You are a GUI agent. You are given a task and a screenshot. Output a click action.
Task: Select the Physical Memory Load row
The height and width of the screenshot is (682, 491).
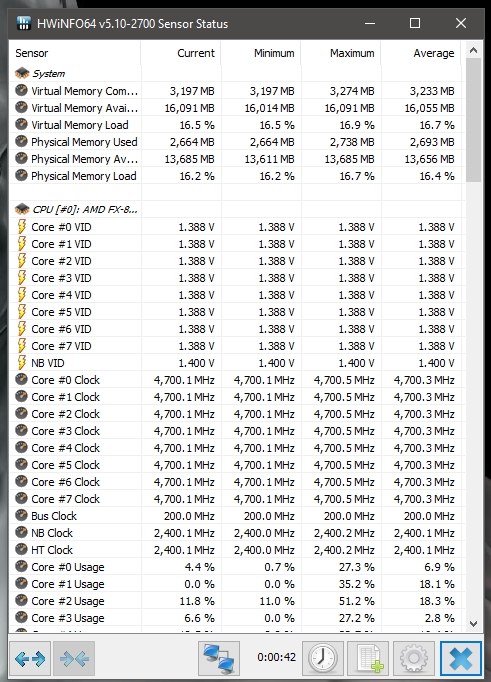[235, 176]
